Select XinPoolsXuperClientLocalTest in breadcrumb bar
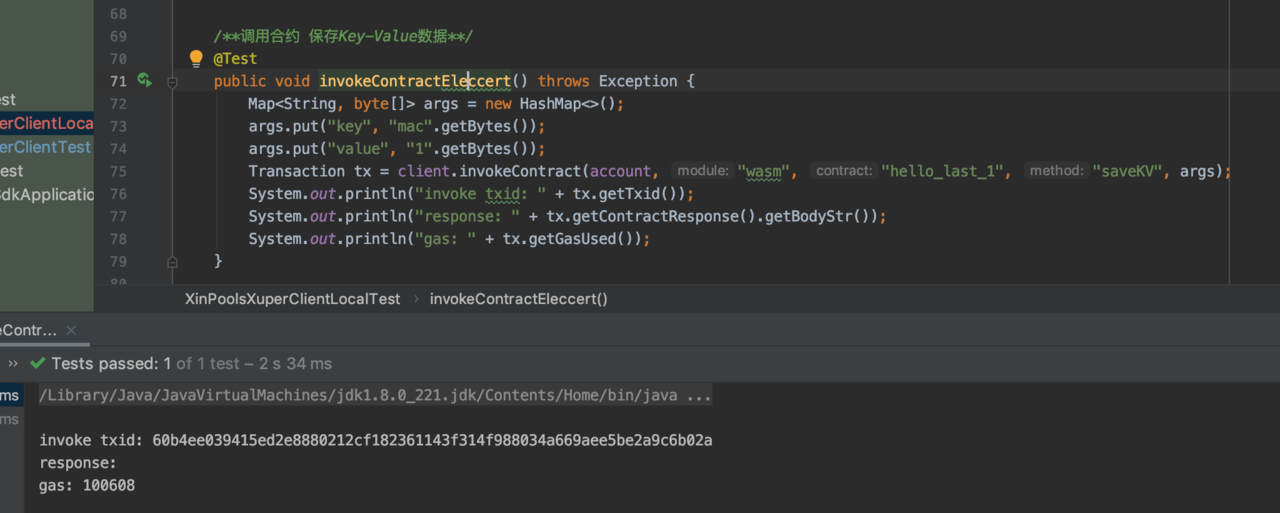The image size is (1280, 513). (292, 298)
